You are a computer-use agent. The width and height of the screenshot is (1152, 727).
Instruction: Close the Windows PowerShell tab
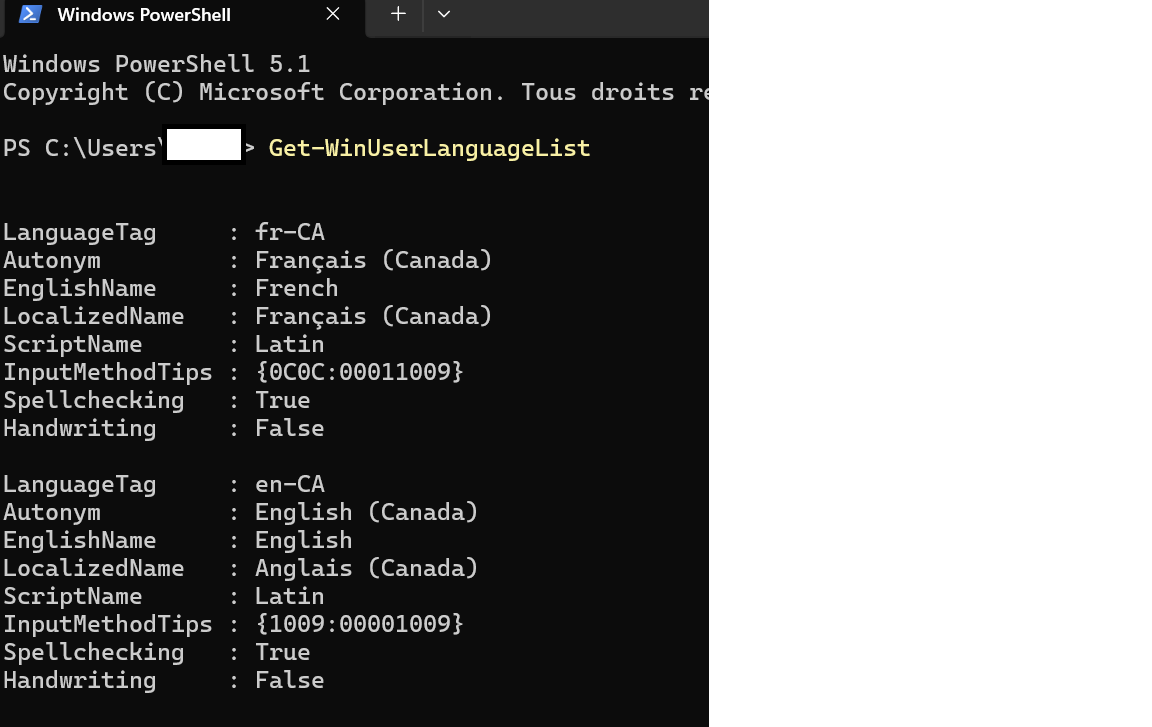333,14
